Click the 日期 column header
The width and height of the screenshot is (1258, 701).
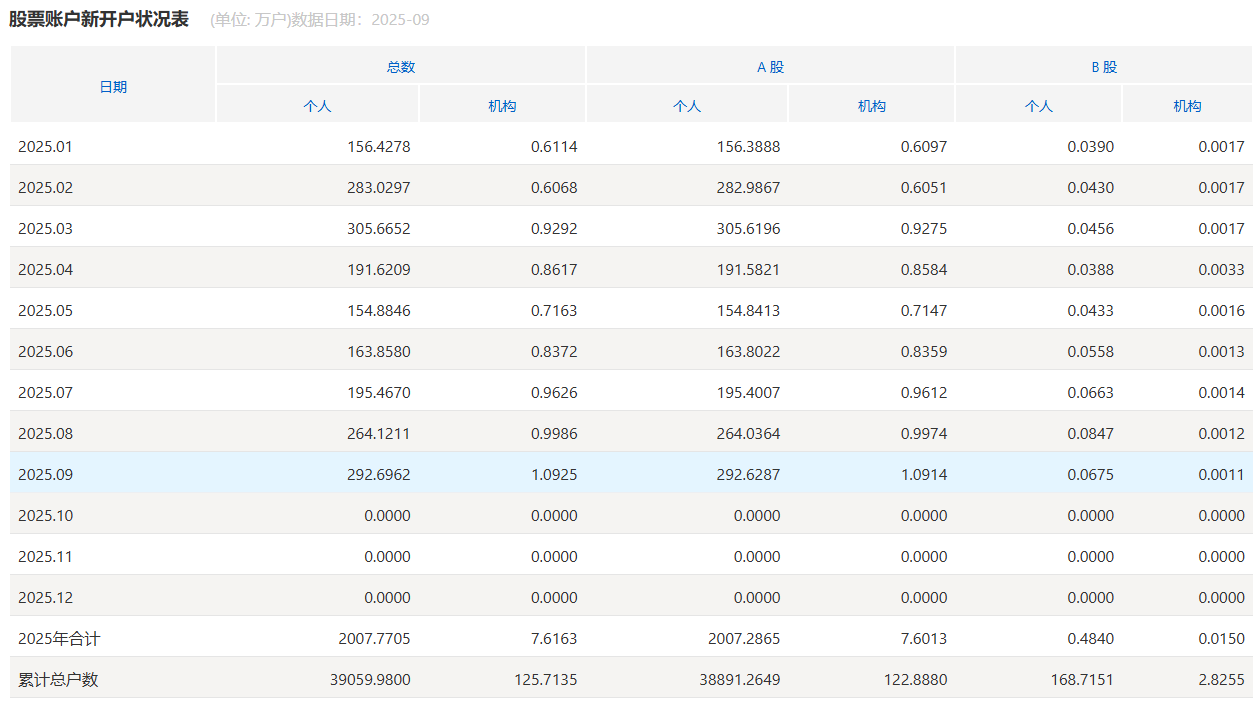[113, 87]
